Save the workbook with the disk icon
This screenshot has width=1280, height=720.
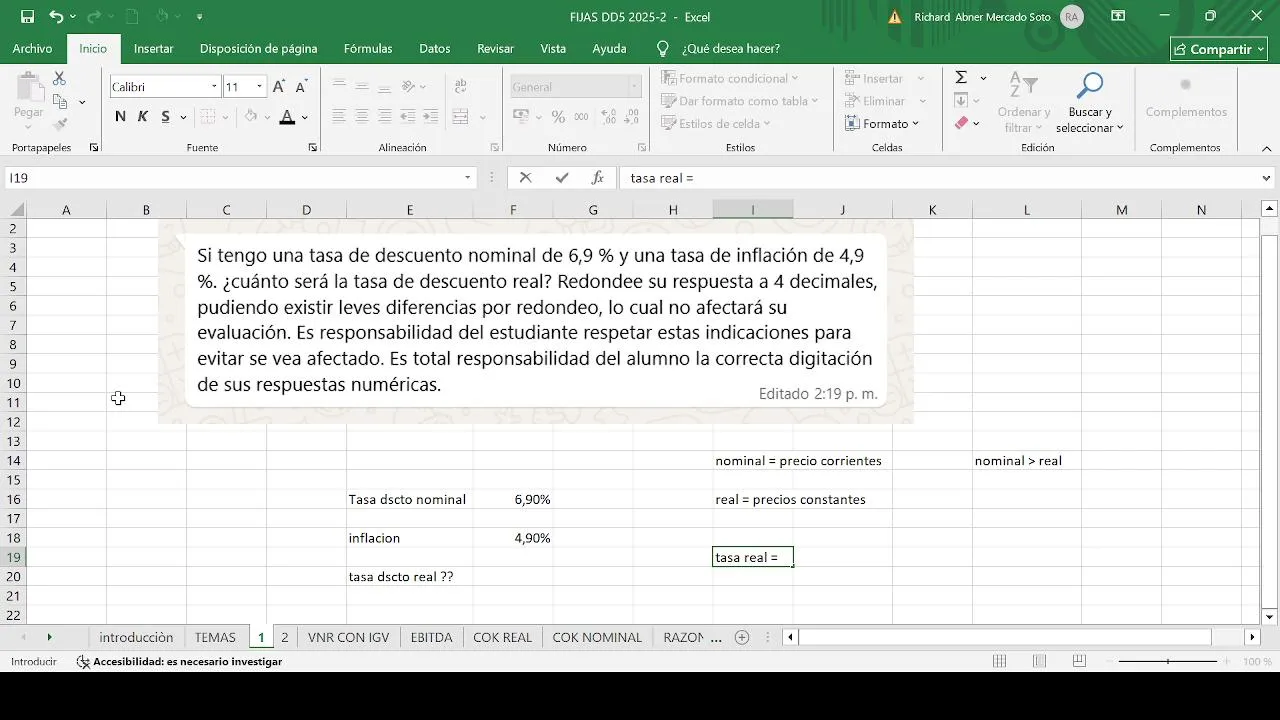pyautogui.click(x=27, y=17)
